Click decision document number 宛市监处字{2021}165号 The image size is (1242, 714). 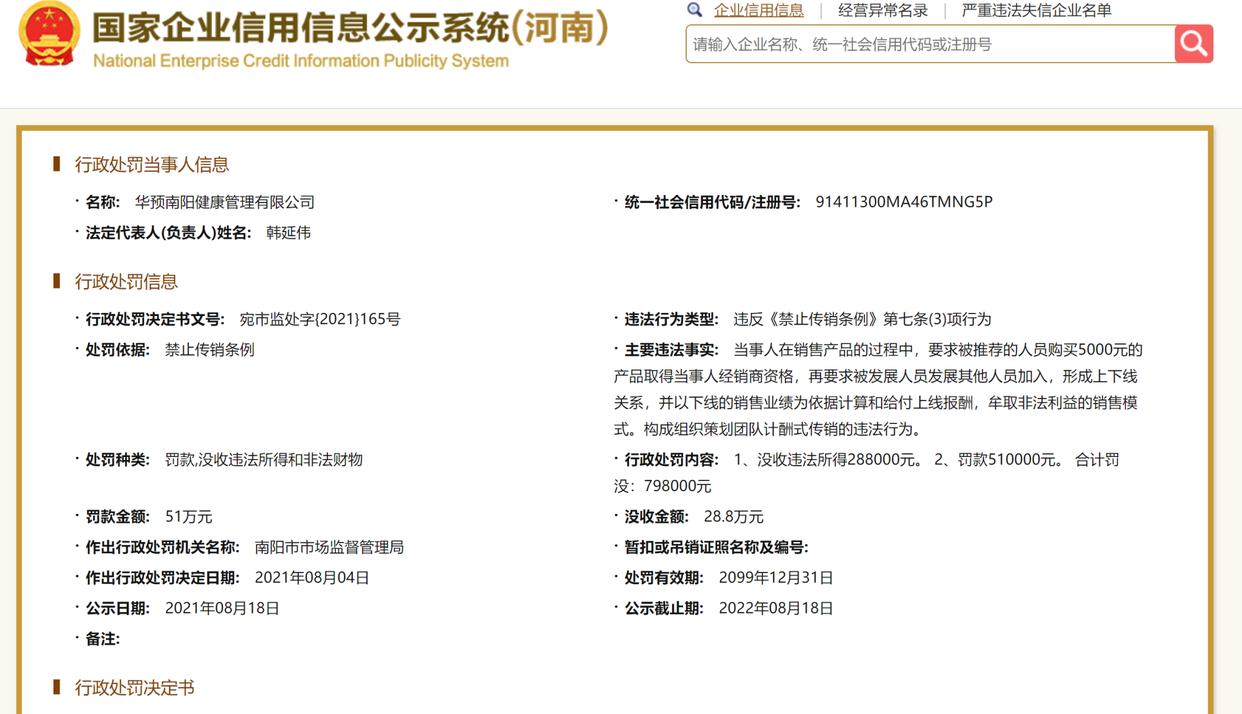tap(320, 320)
